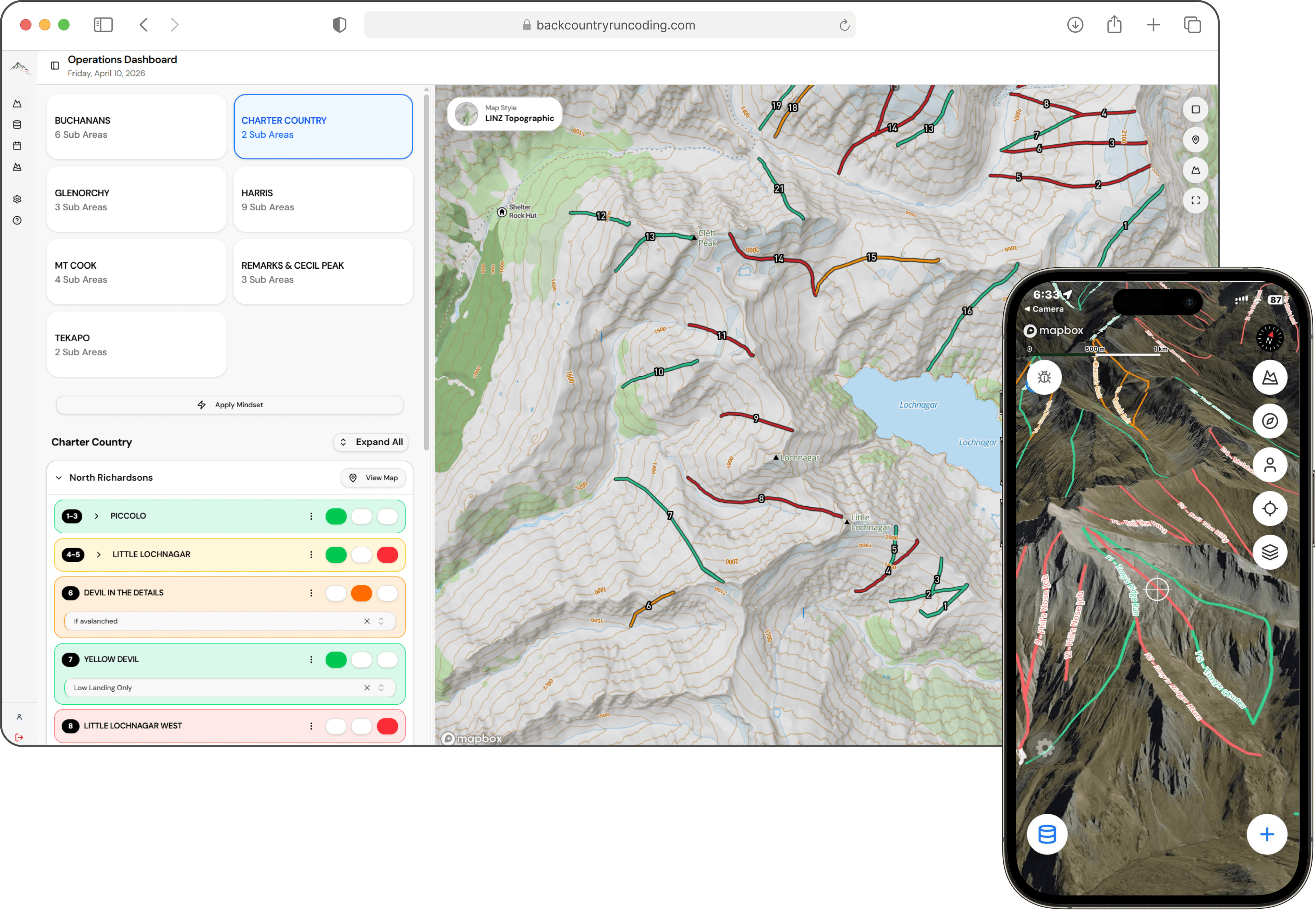Open the user profile icon on the phone
This screenshot has width=1316, height=910.
pos(1270,465)
